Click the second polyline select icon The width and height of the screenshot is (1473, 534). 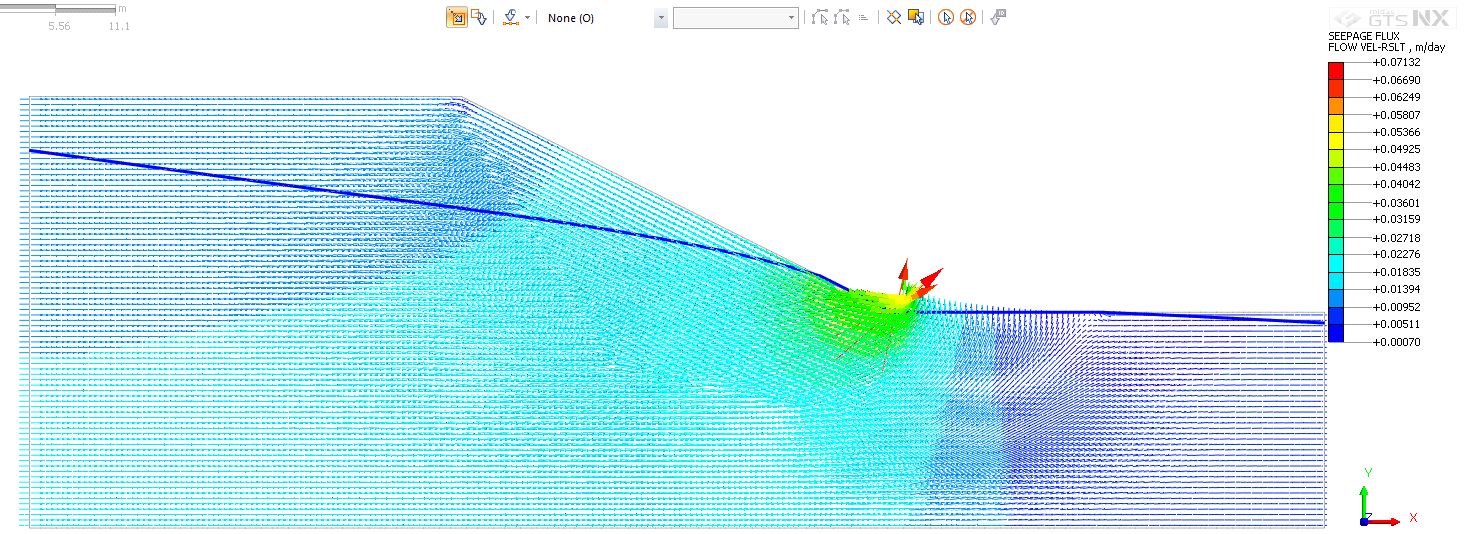[x=842, y=18]
